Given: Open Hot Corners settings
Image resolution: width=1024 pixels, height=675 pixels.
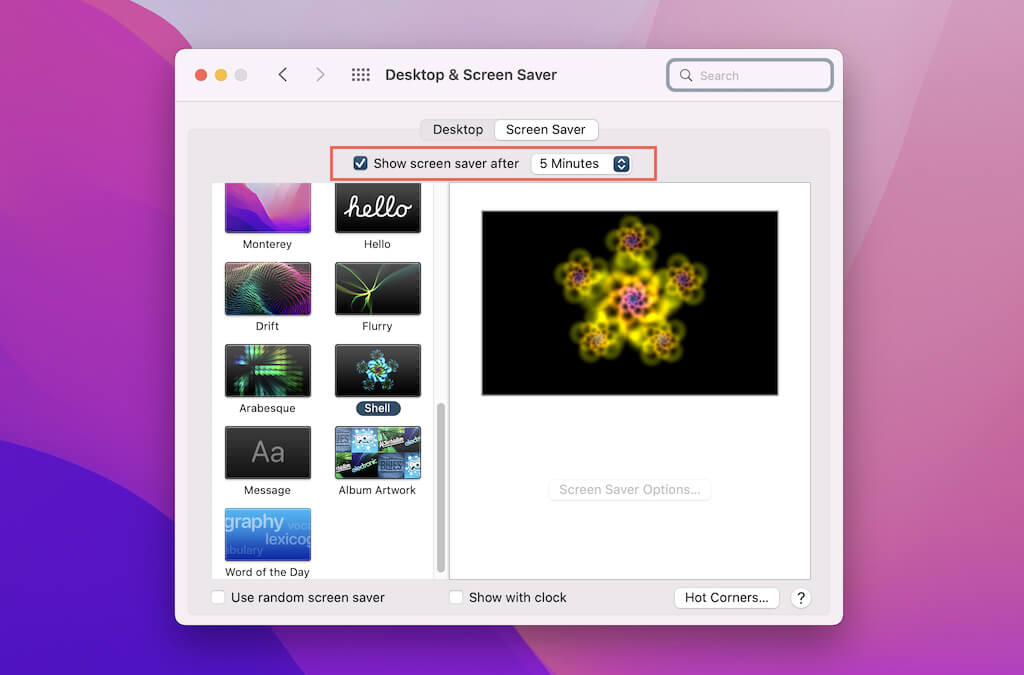Looking at the screenshot, I should (726, 597).
